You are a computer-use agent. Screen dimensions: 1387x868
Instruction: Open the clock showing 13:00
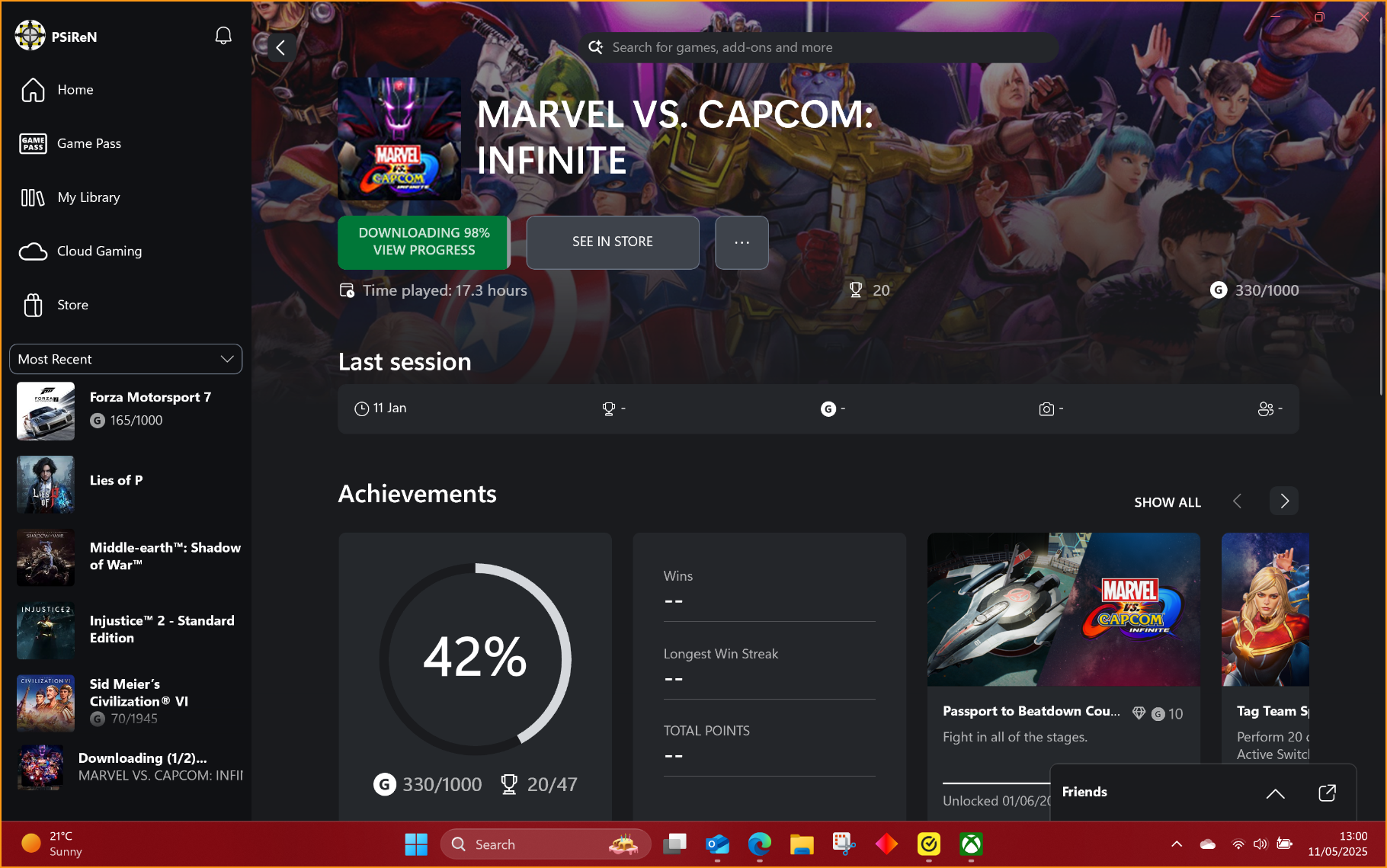pos(1337,844)
